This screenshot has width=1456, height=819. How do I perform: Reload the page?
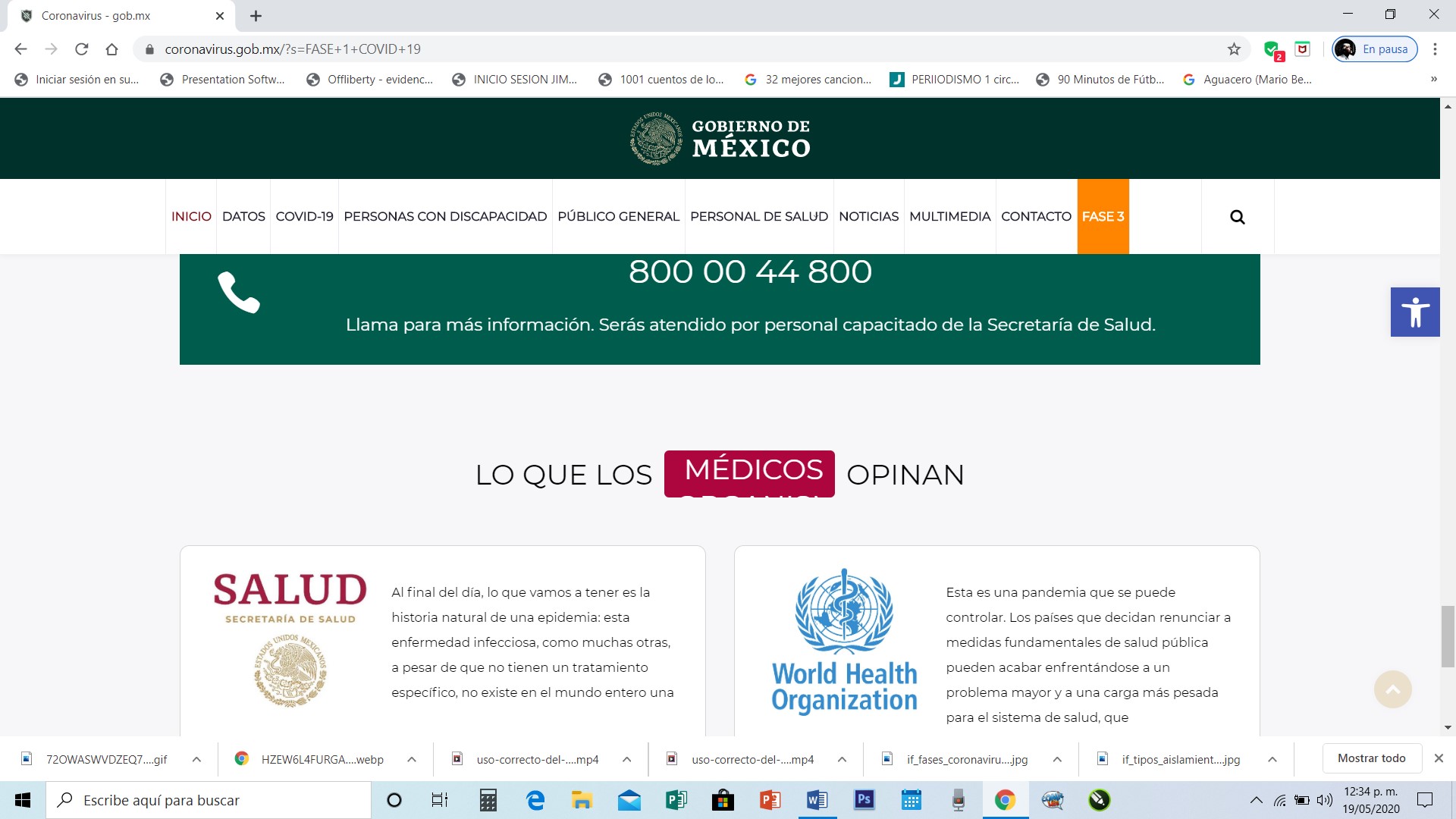[81, 49]
